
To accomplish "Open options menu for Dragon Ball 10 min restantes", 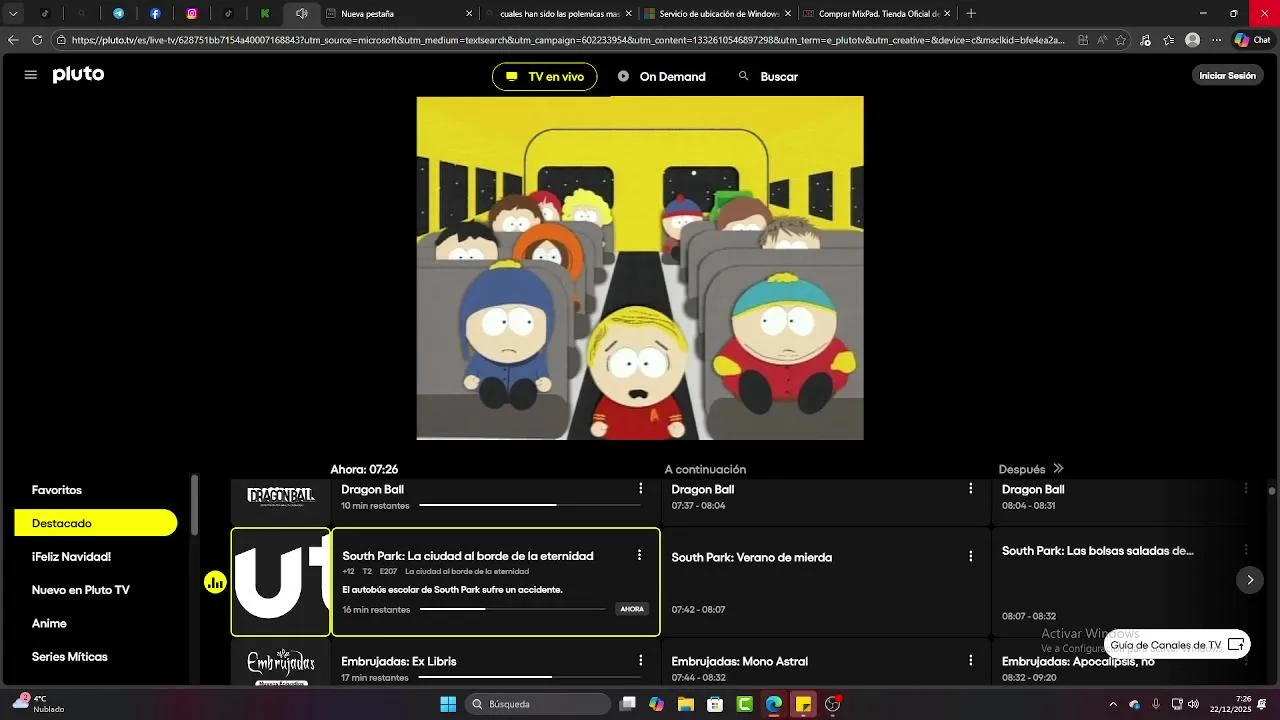I will click(x=641, y=489).
